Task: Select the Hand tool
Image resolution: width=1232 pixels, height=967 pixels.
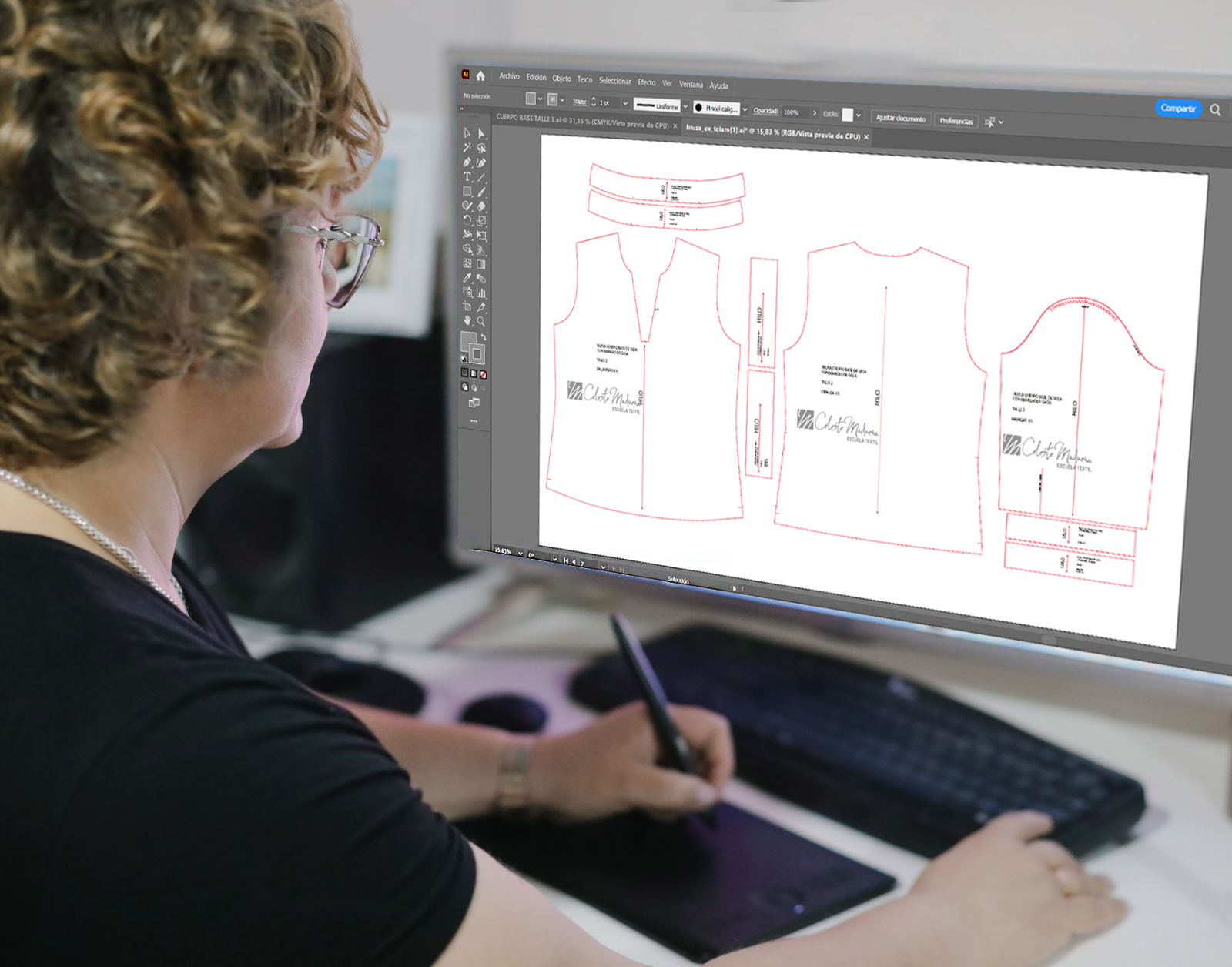Action: pyautogui.click(x=467, y=320)
